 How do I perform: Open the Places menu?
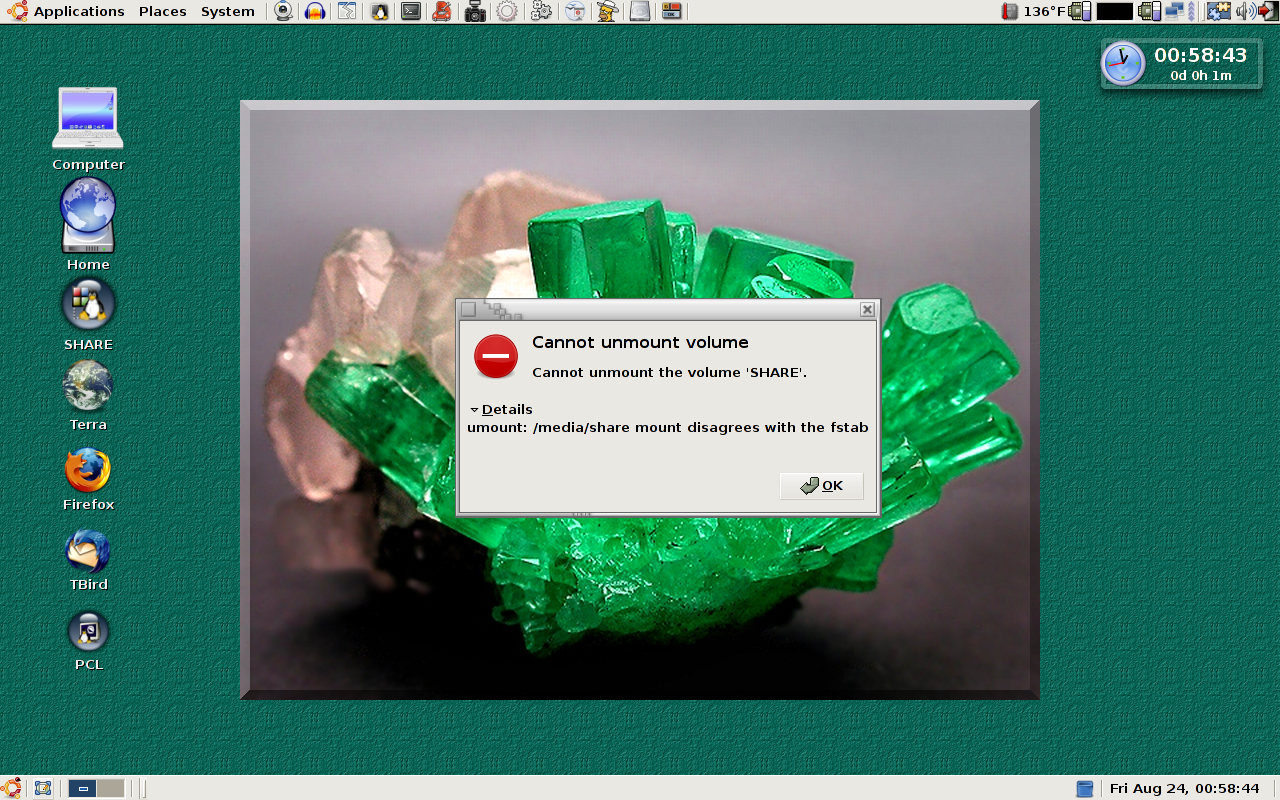coord(162,11)
